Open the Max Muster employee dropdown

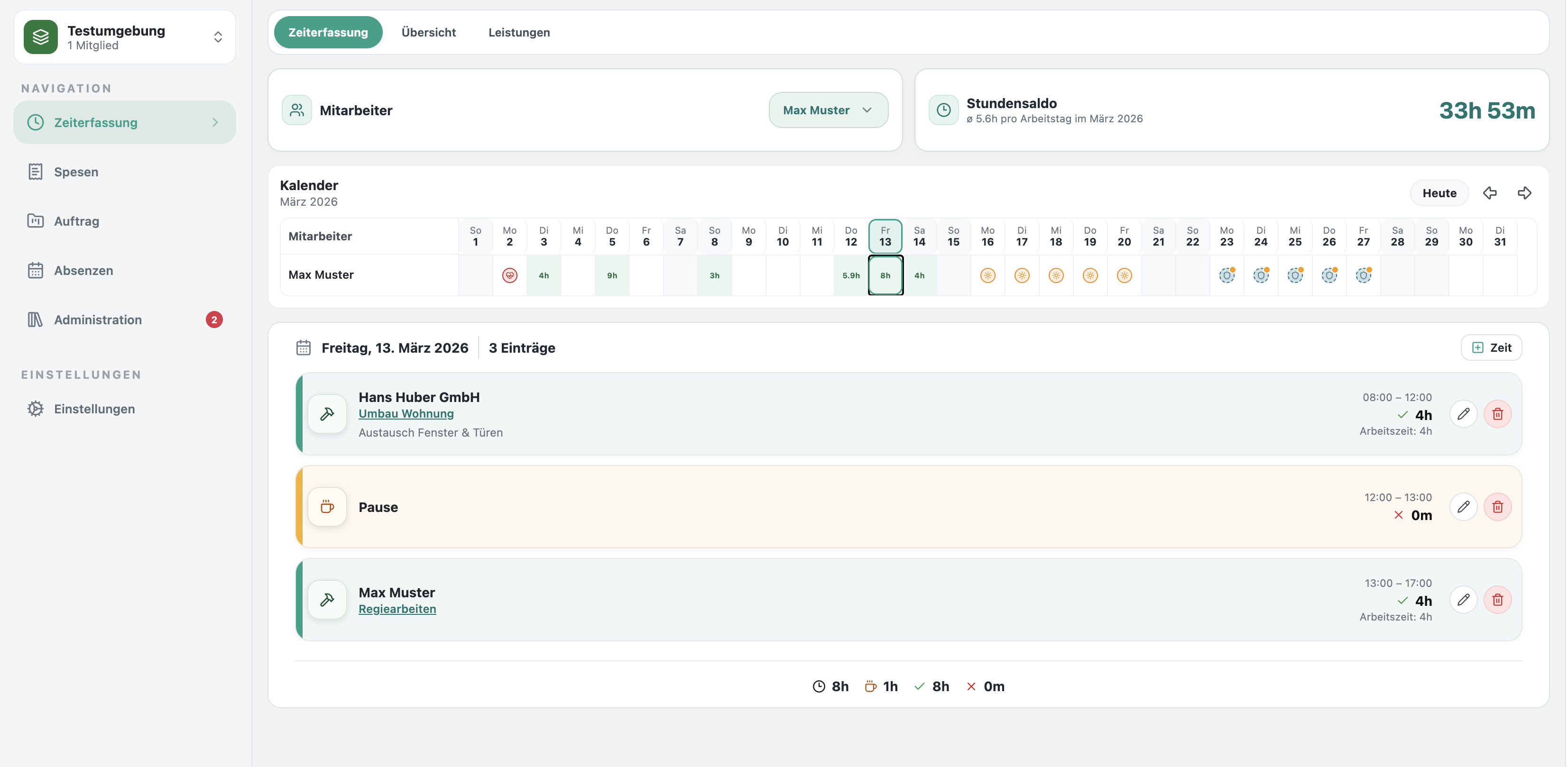[x=828, y=110]
